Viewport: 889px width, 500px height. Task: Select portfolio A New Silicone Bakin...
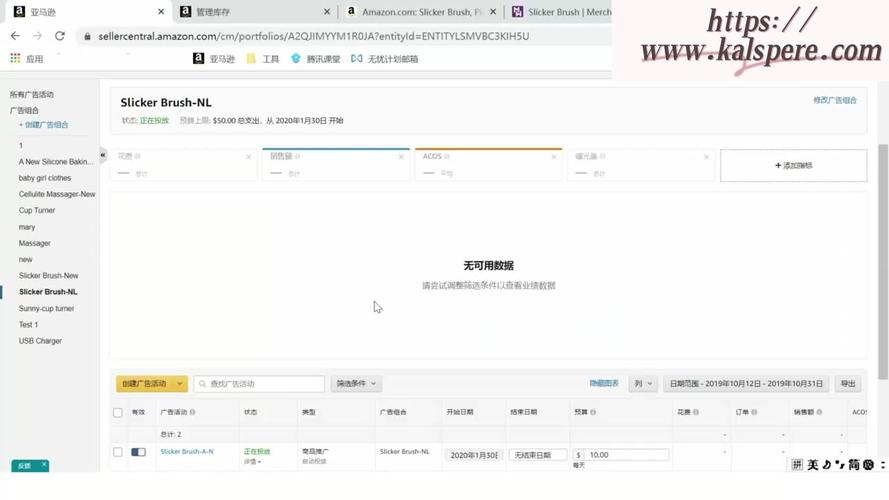point(56,162)
